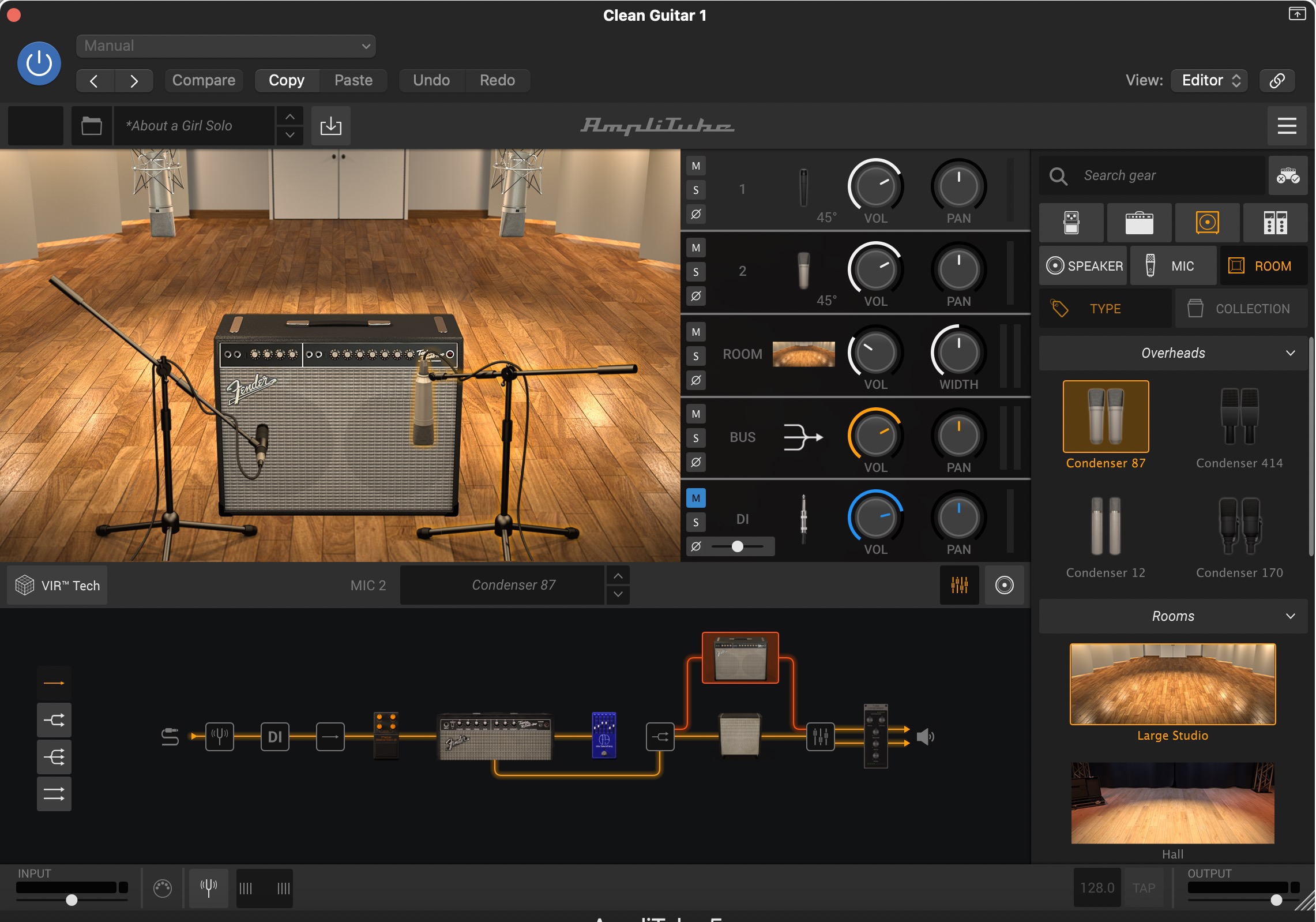Select the amplifier gear category
This screenshot has height=922, width=1316.
pyautogui.click(x=1140, y=223)
